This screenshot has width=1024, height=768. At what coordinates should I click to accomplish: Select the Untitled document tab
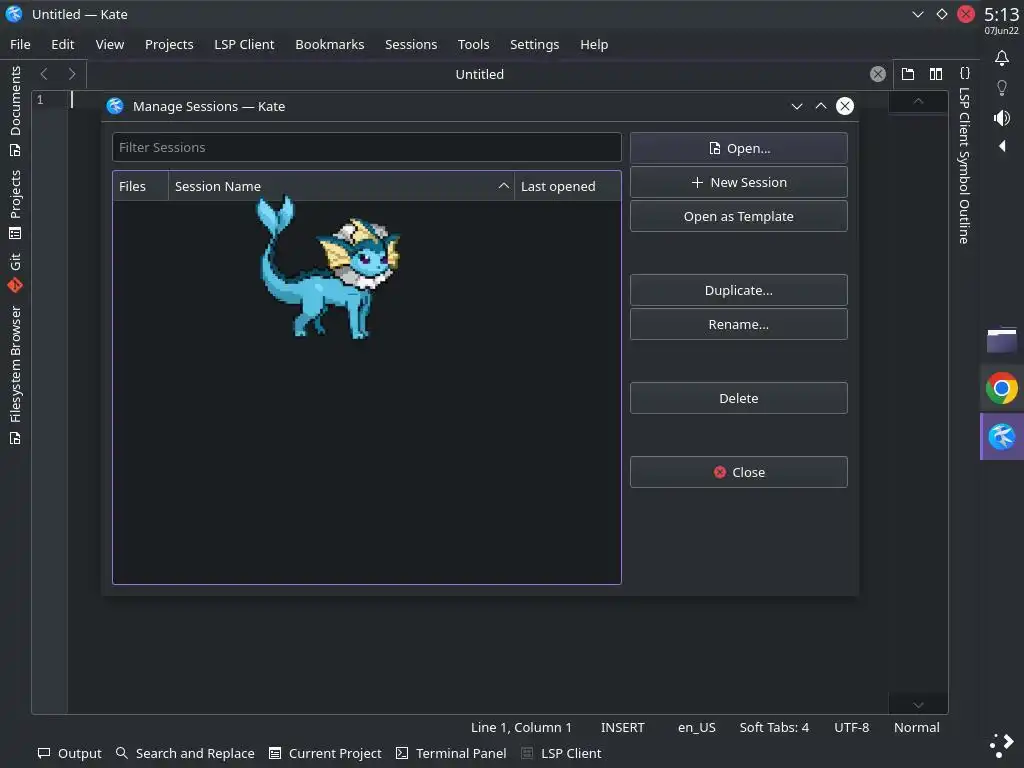point(479,74)
